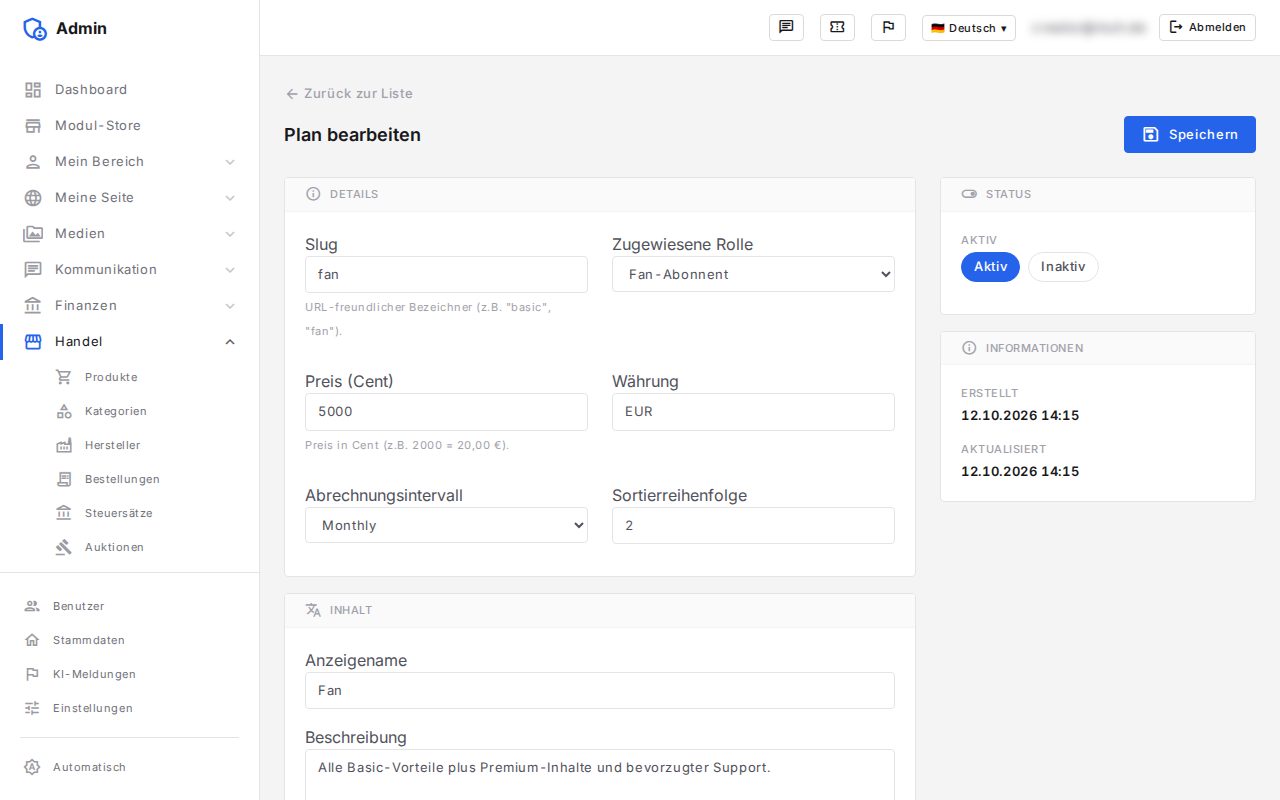Open the Abrechnungsintervall dropdown
This screenshot has width=1280, height=800.
pos(446,525)
